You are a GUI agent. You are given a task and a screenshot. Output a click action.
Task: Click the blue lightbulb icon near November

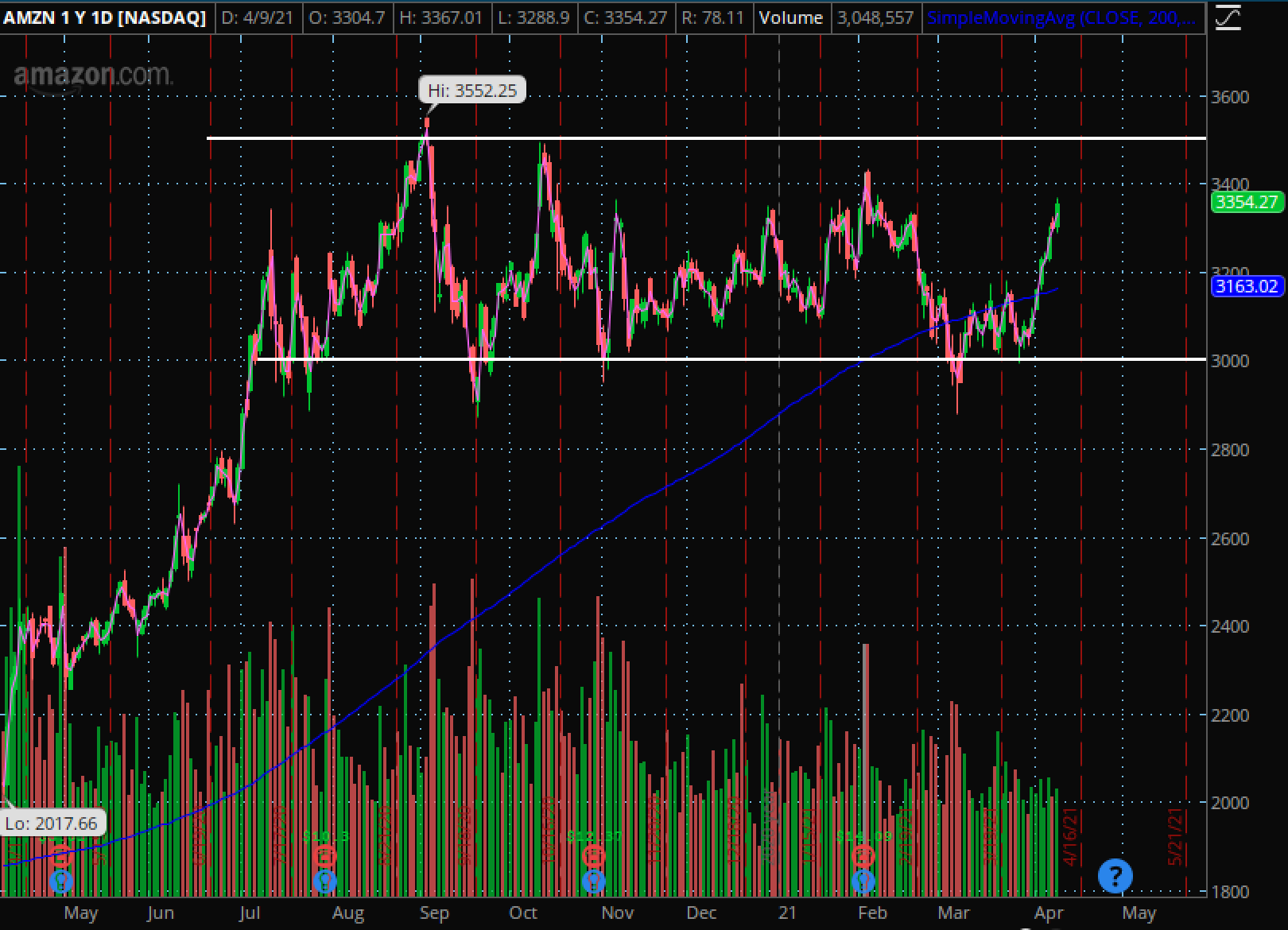(x=593, y=881)
